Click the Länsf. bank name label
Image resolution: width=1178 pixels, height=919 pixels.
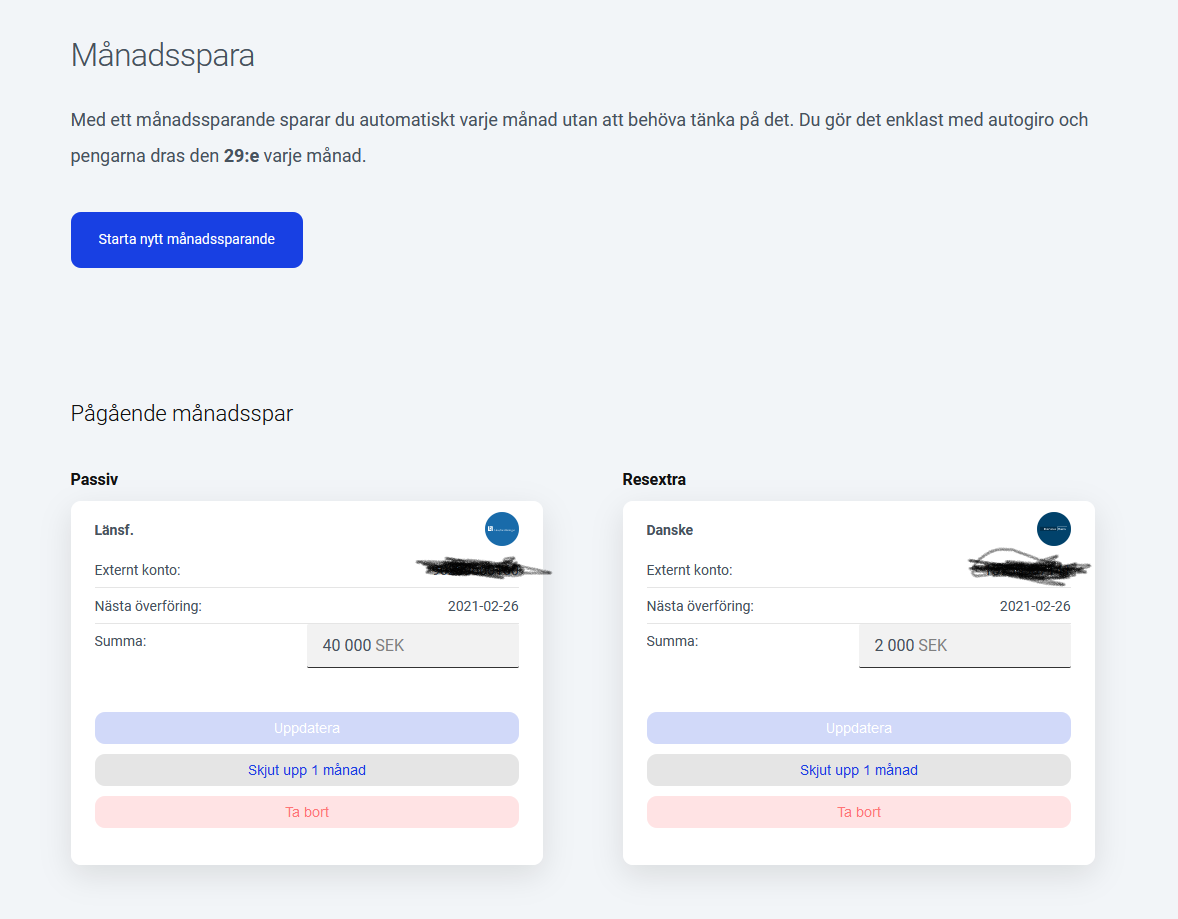[x=114, y=530]
